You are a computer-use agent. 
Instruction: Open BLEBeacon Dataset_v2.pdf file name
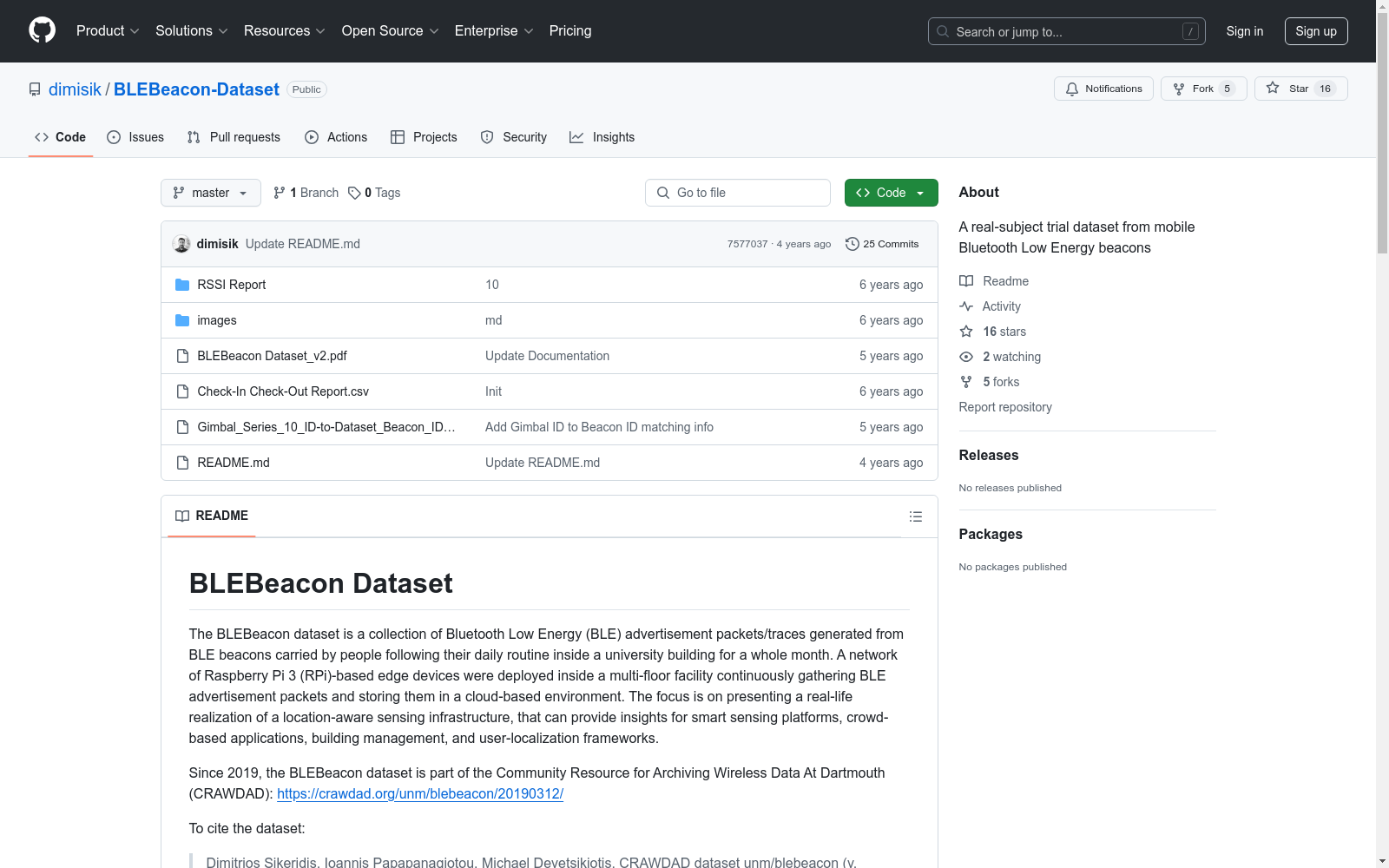pos(272,356)
